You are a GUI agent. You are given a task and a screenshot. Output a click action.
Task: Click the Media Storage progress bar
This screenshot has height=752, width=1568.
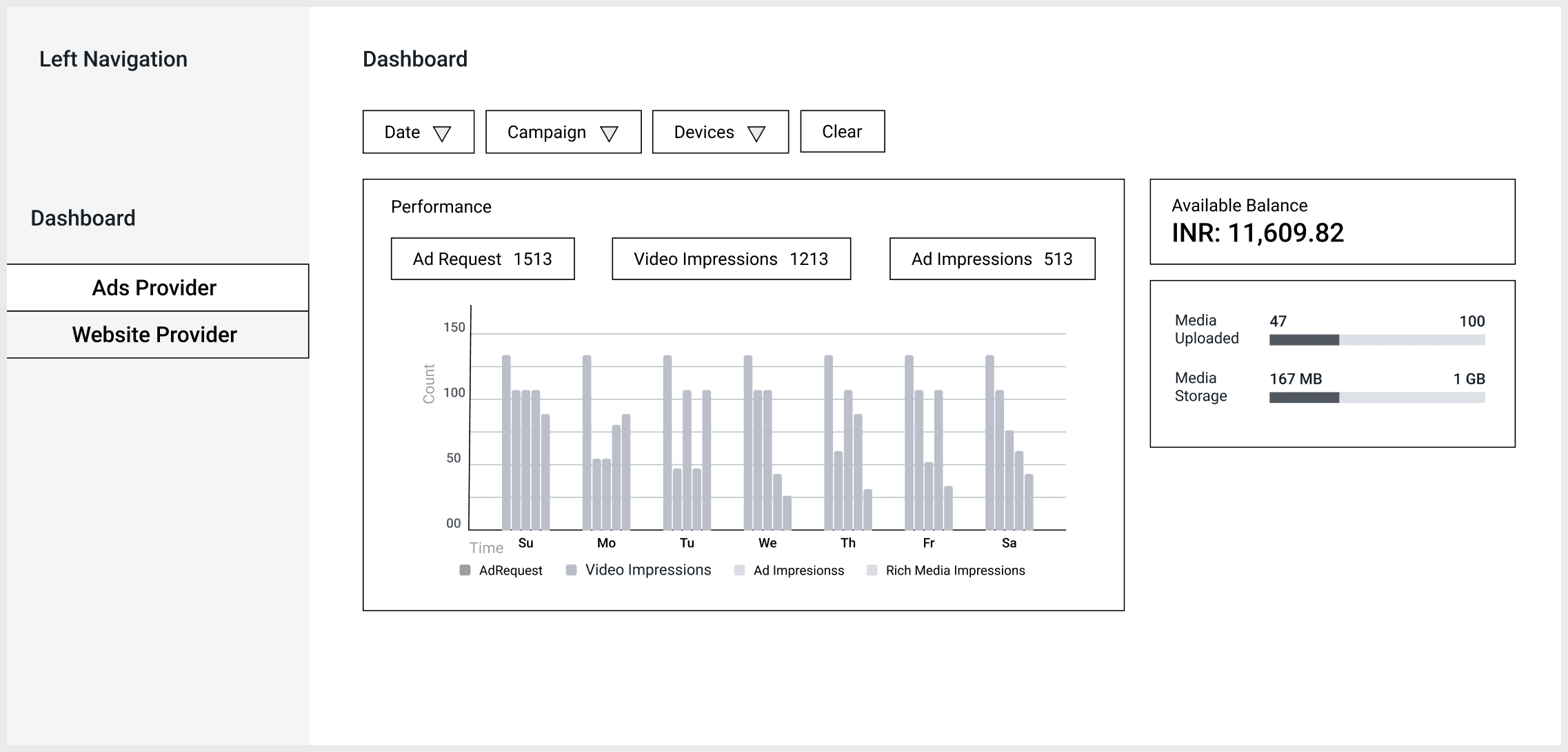point(1376,397)
